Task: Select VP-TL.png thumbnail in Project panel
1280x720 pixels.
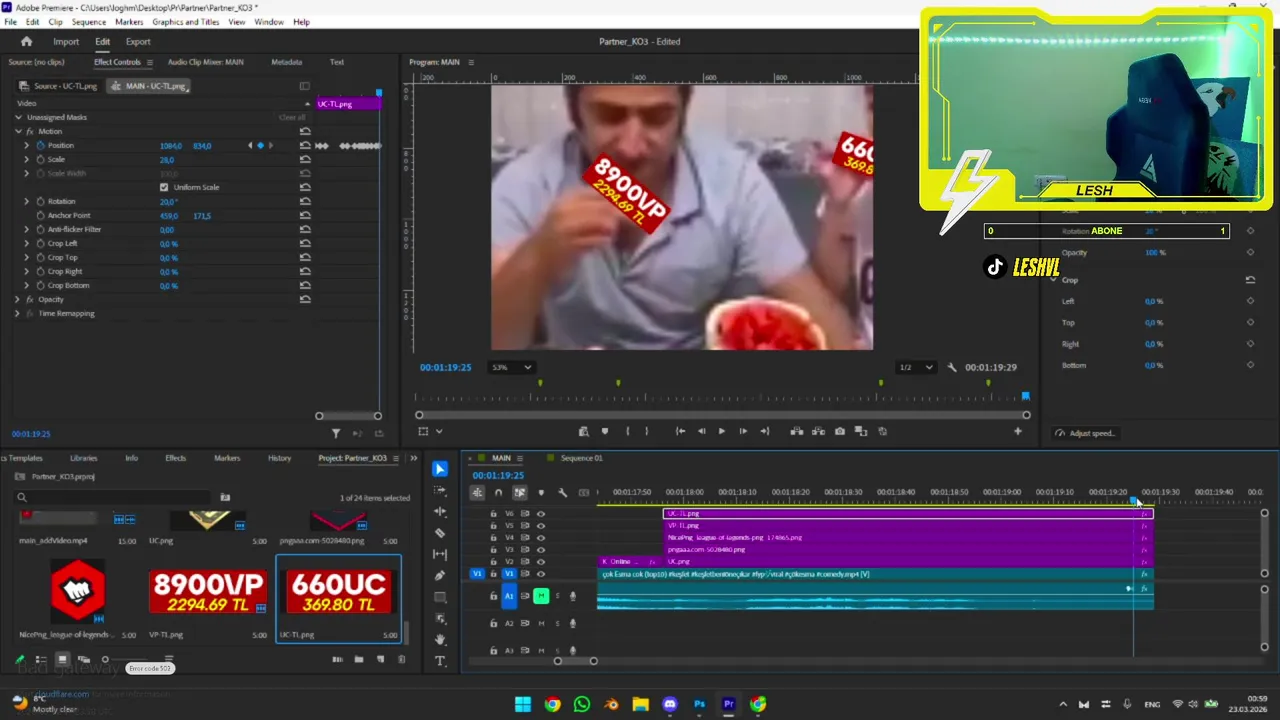Action: click(x=207, y=592)
